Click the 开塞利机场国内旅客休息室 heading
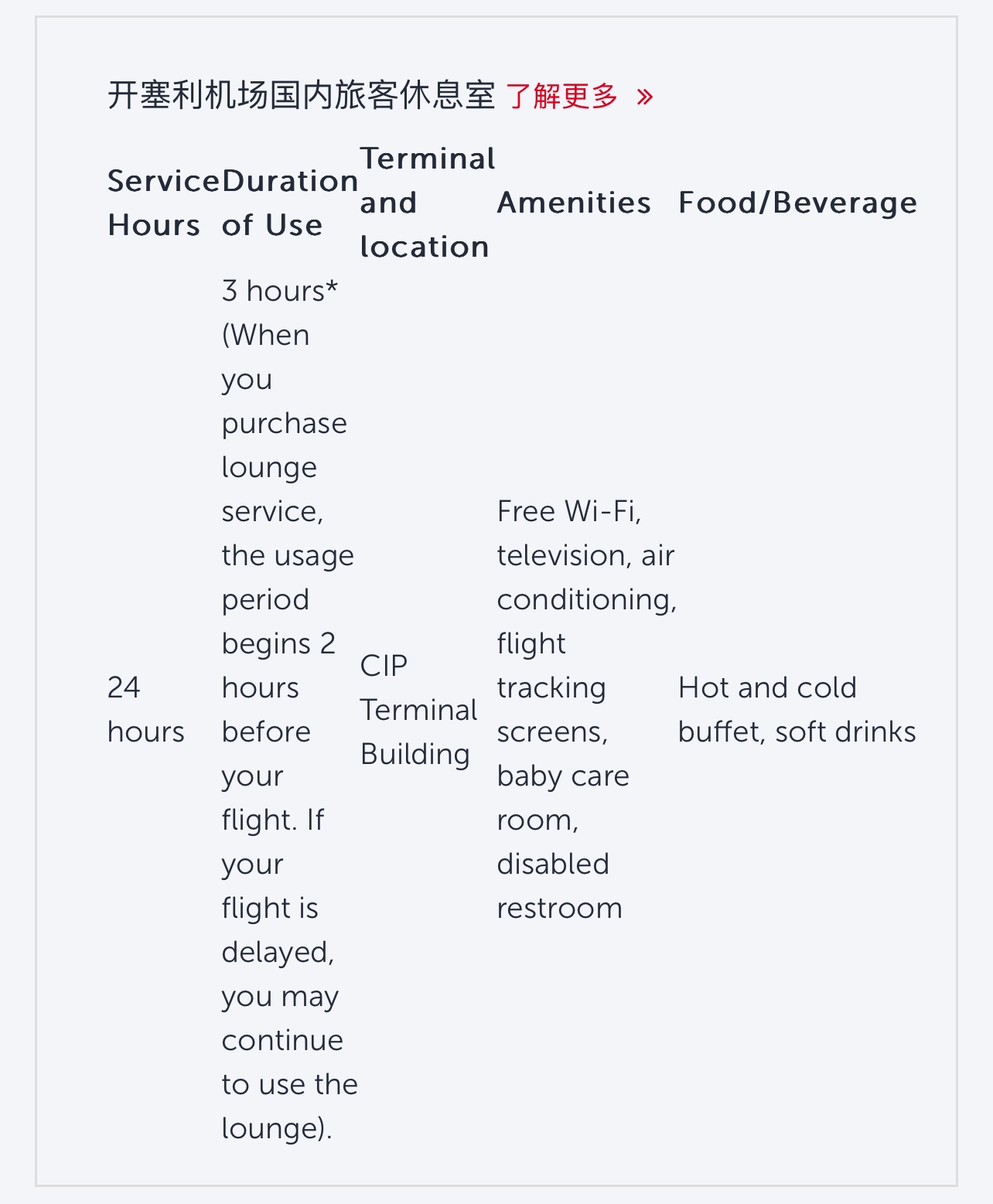 pyautogui.click(x=301, y=95)
